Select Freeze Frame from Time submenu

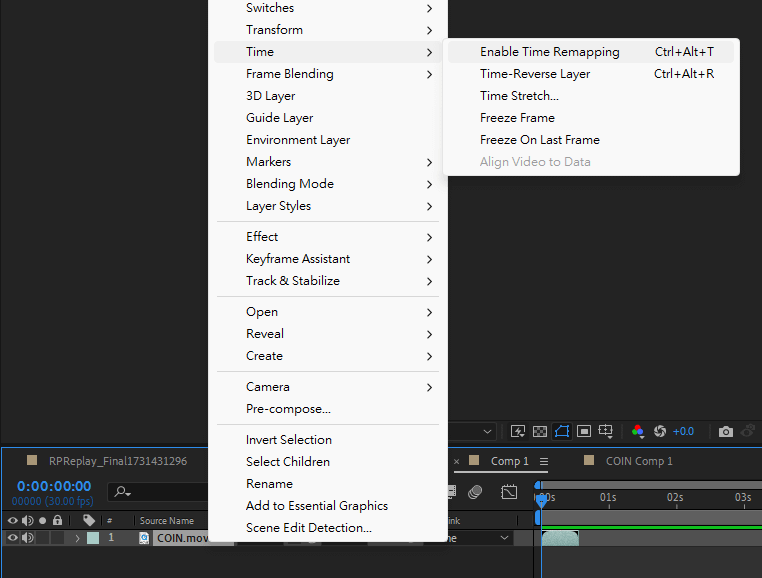(x=517, y=118)
